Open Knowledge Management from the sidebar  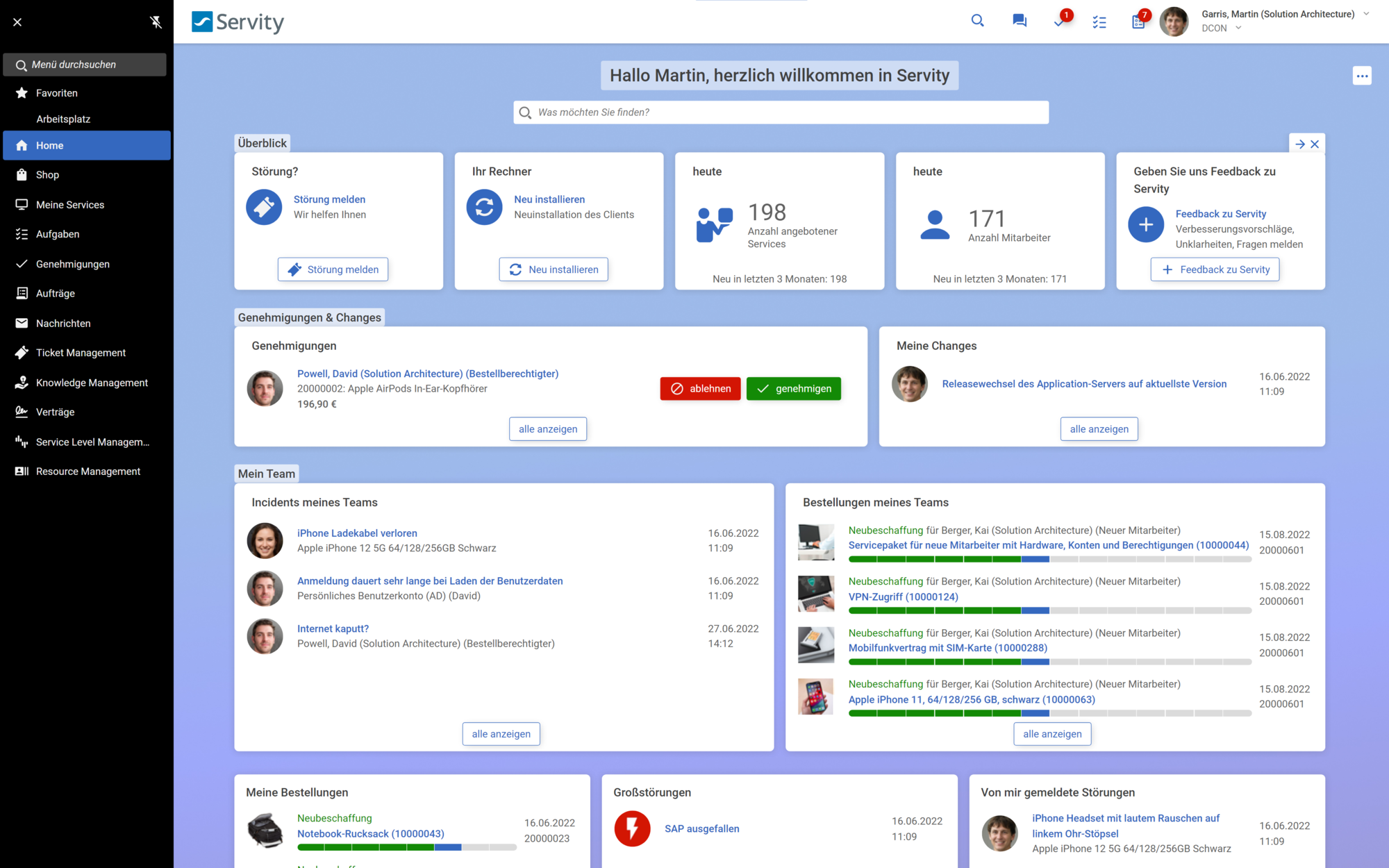[92, 382]
